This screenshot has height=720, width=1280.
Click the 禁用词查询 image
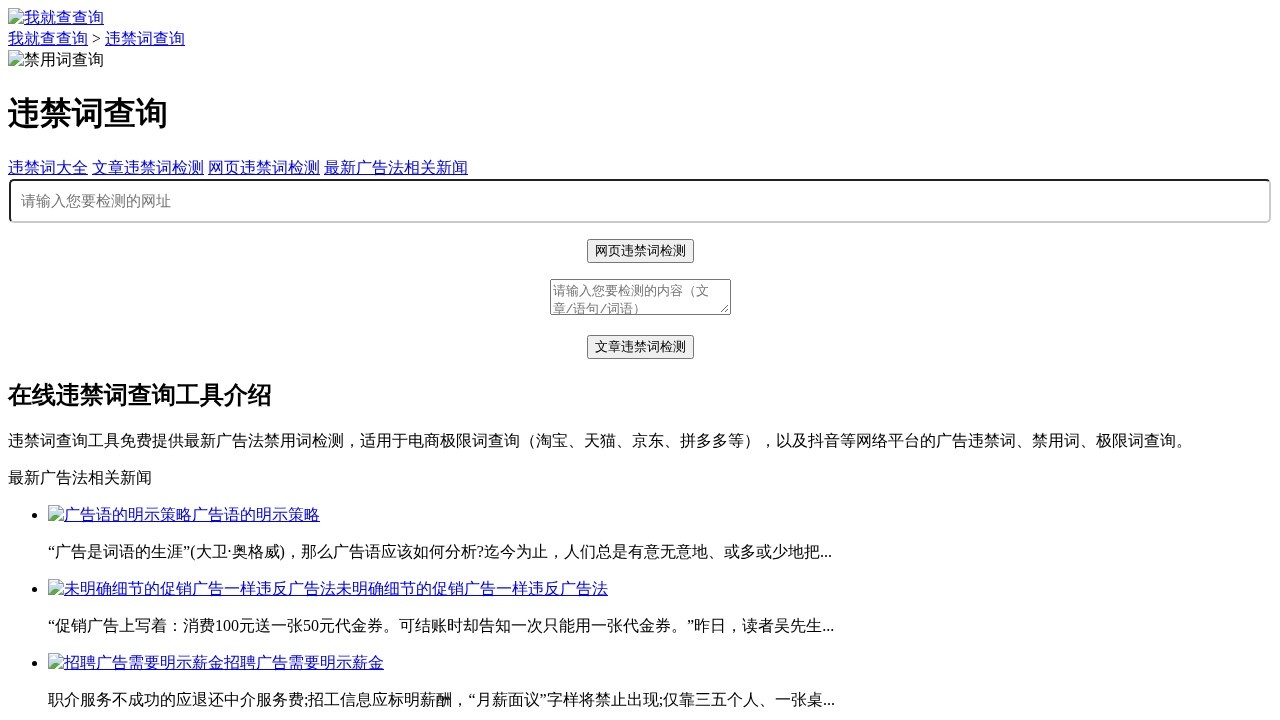[x=56, y=59]
